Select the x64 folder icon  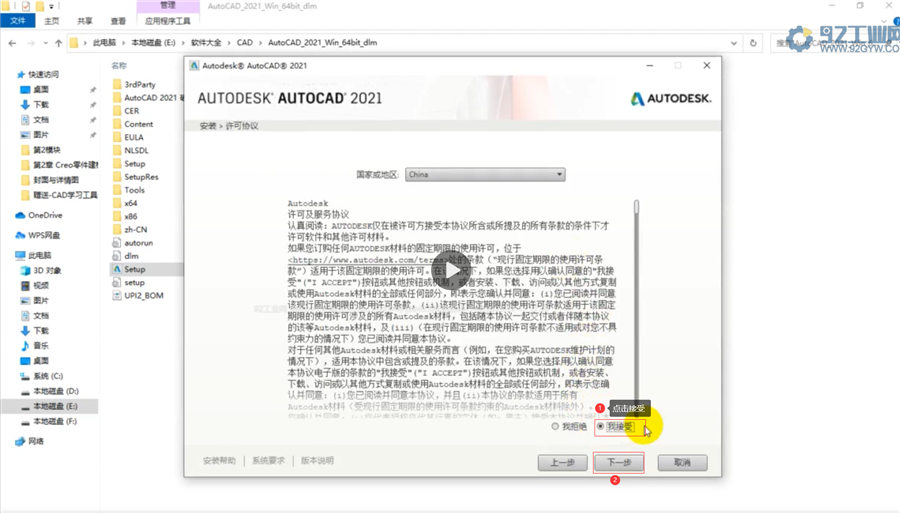pyautogui.click(x=117, y=203)
